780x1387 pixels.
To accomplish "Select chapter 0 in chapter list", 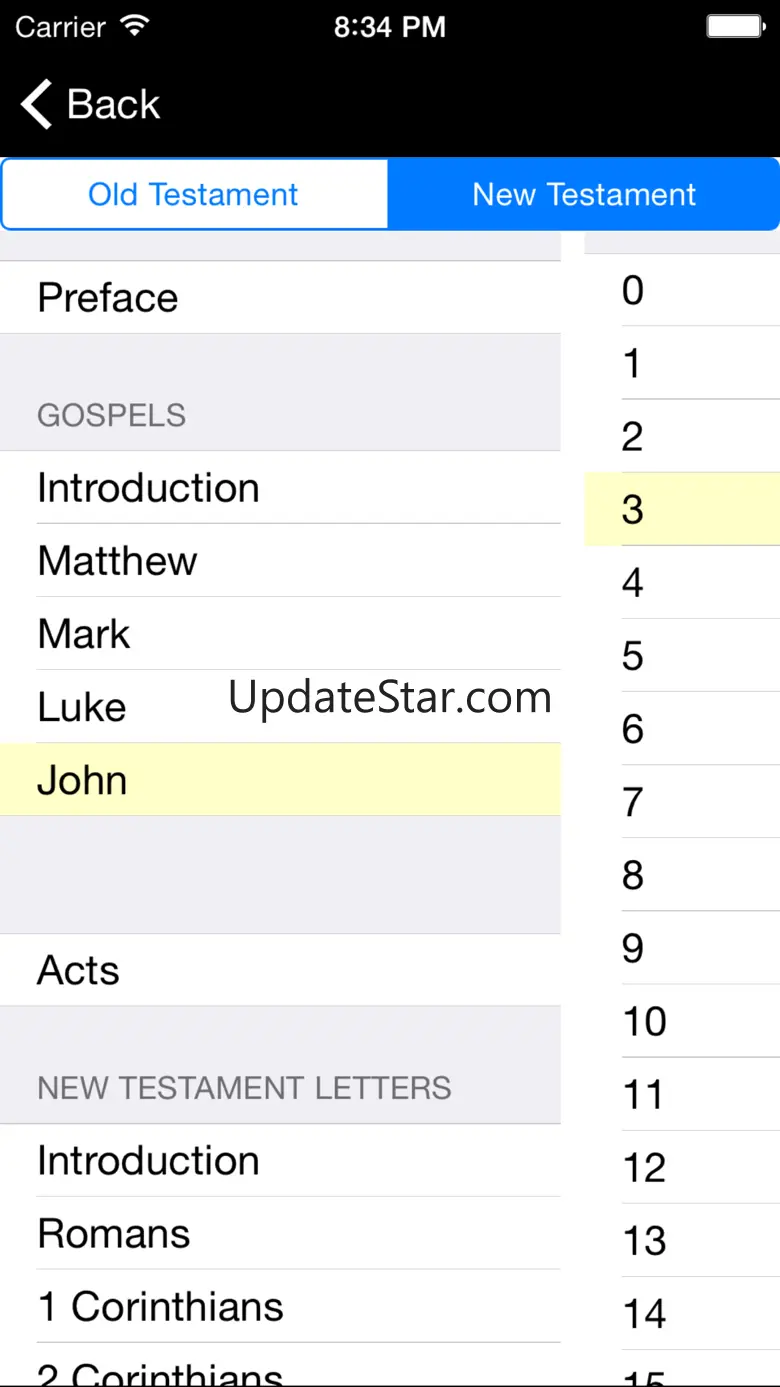I will click(x=682, y=290).
